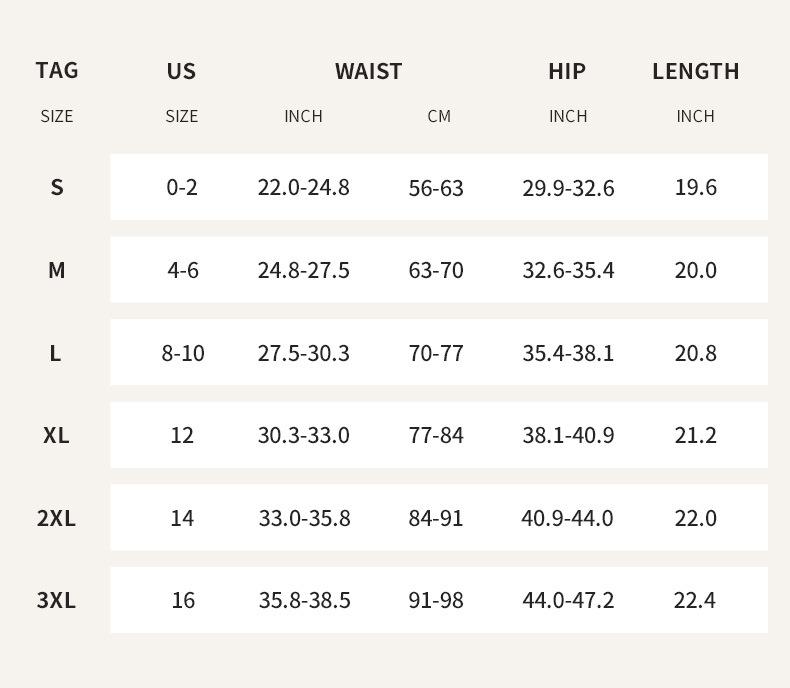
Task: Select the S tag size label
Action: click(57, 187)
